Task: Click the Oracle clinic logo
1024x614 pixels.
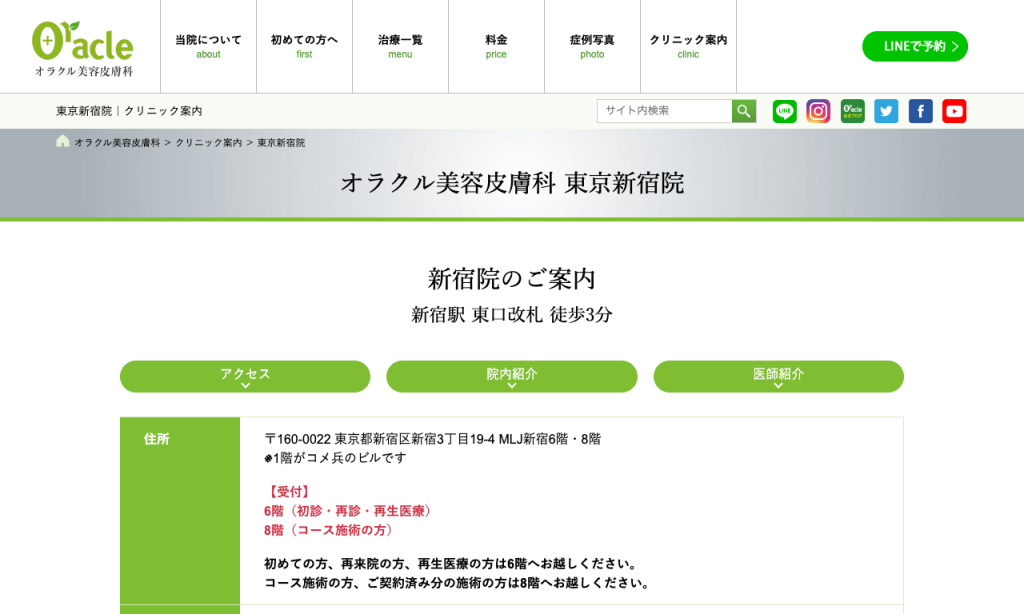Action: pos(83,49)
